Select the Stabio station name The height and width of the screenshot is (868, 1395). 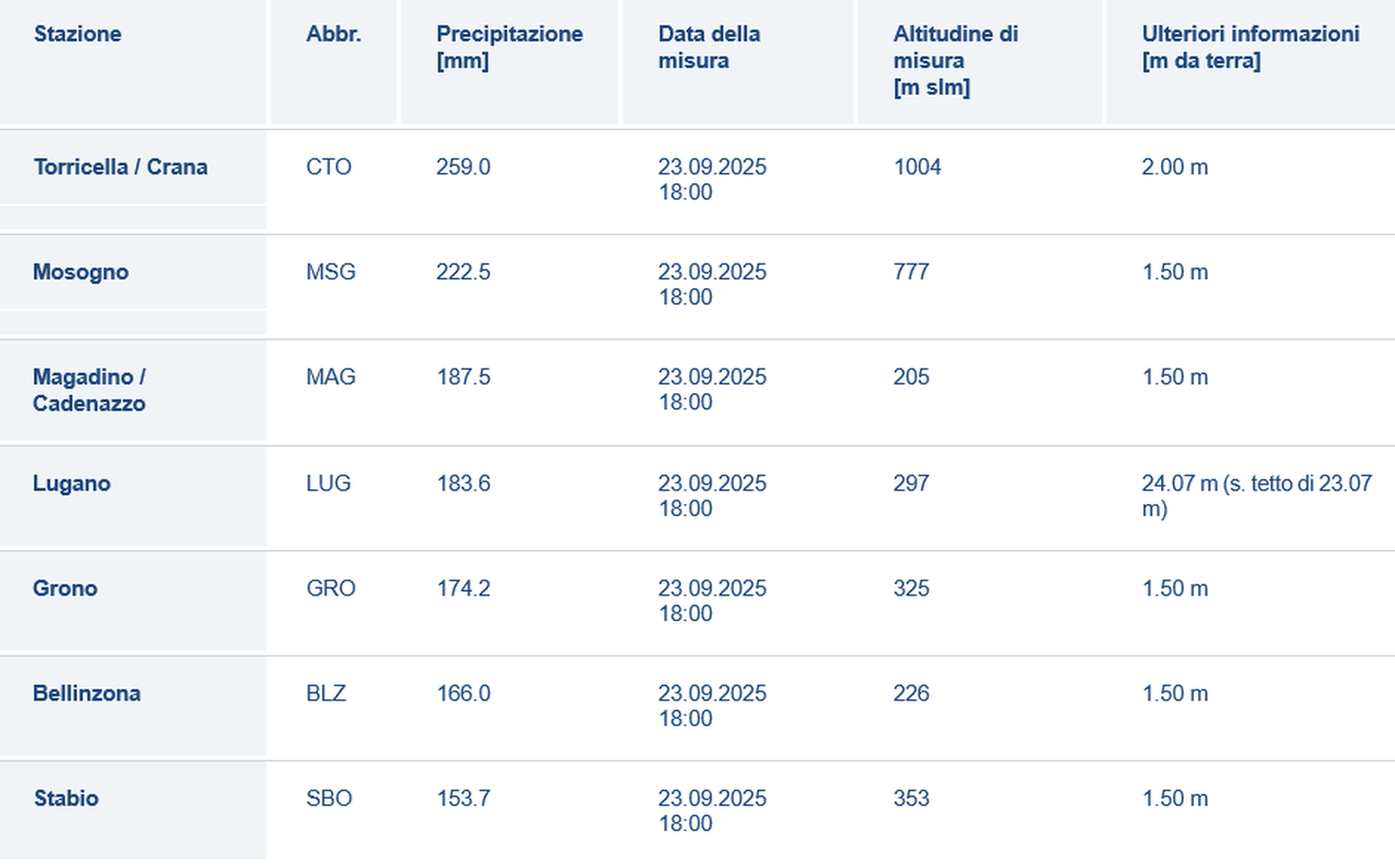click(x=66, y=799)
